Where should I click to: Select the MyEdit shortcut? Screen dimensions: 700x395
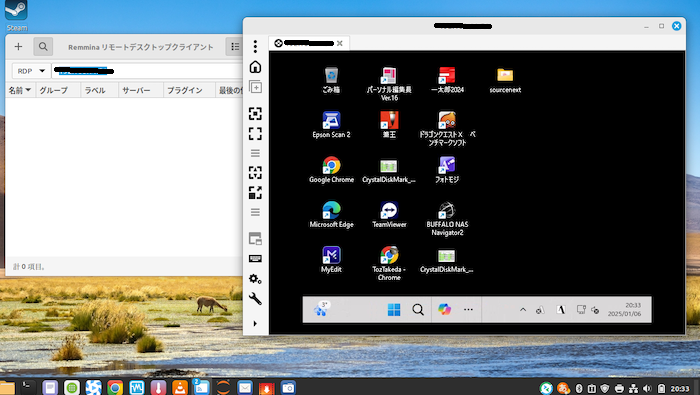click(x=331, y=260)
